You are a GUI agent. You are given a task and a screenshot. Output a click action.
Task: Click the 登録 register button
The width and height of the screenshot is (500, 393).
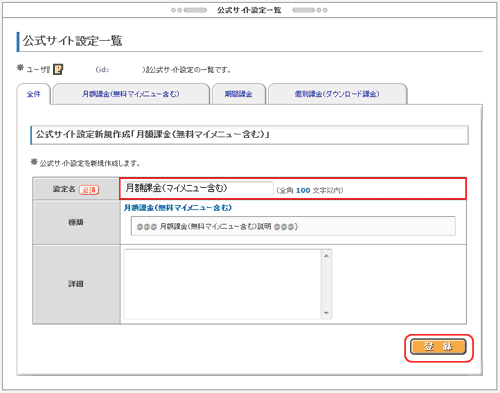coord(438,347)
